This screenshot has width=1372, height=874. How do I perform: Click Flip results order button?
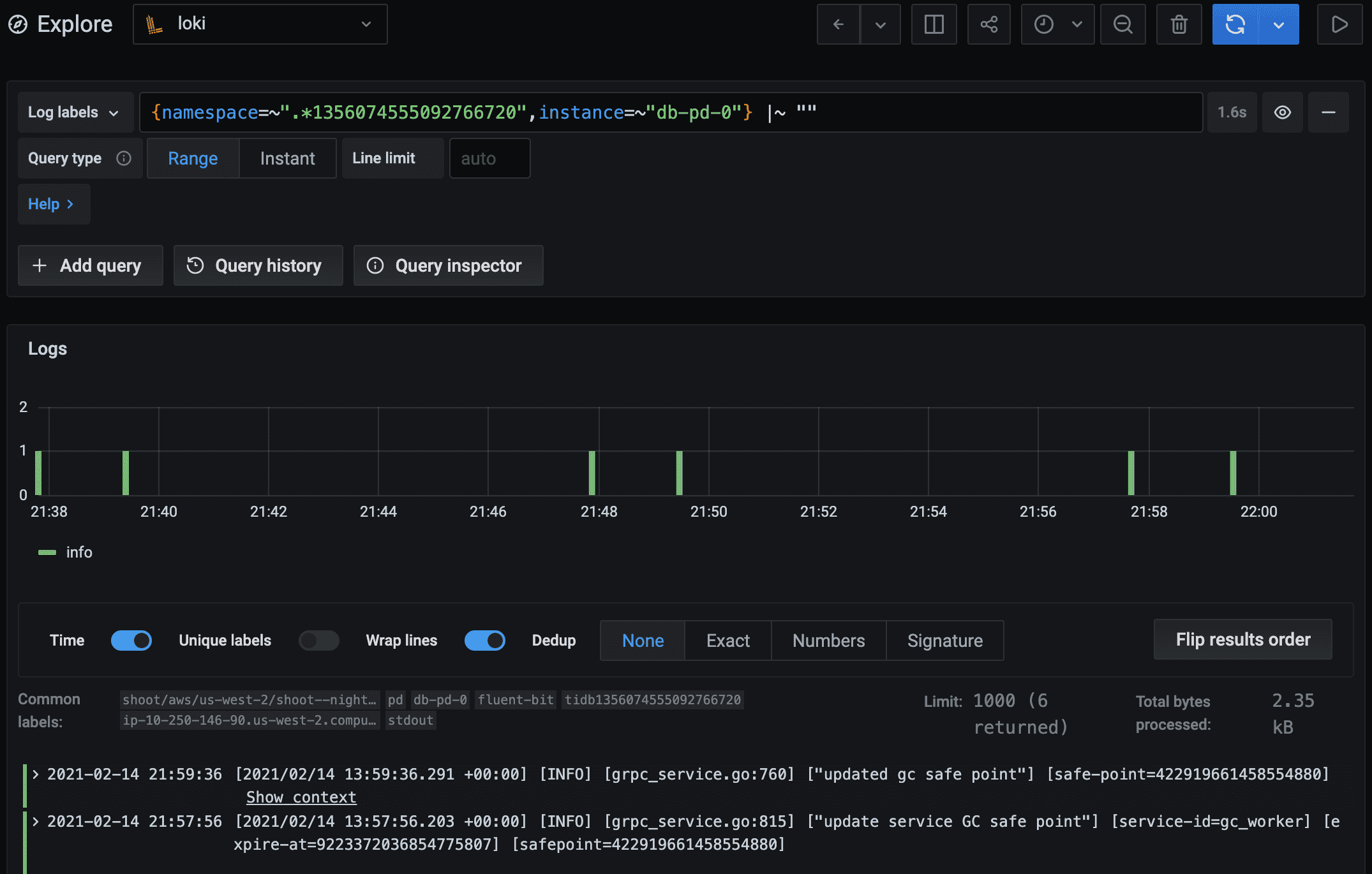tap(1242, 639)
